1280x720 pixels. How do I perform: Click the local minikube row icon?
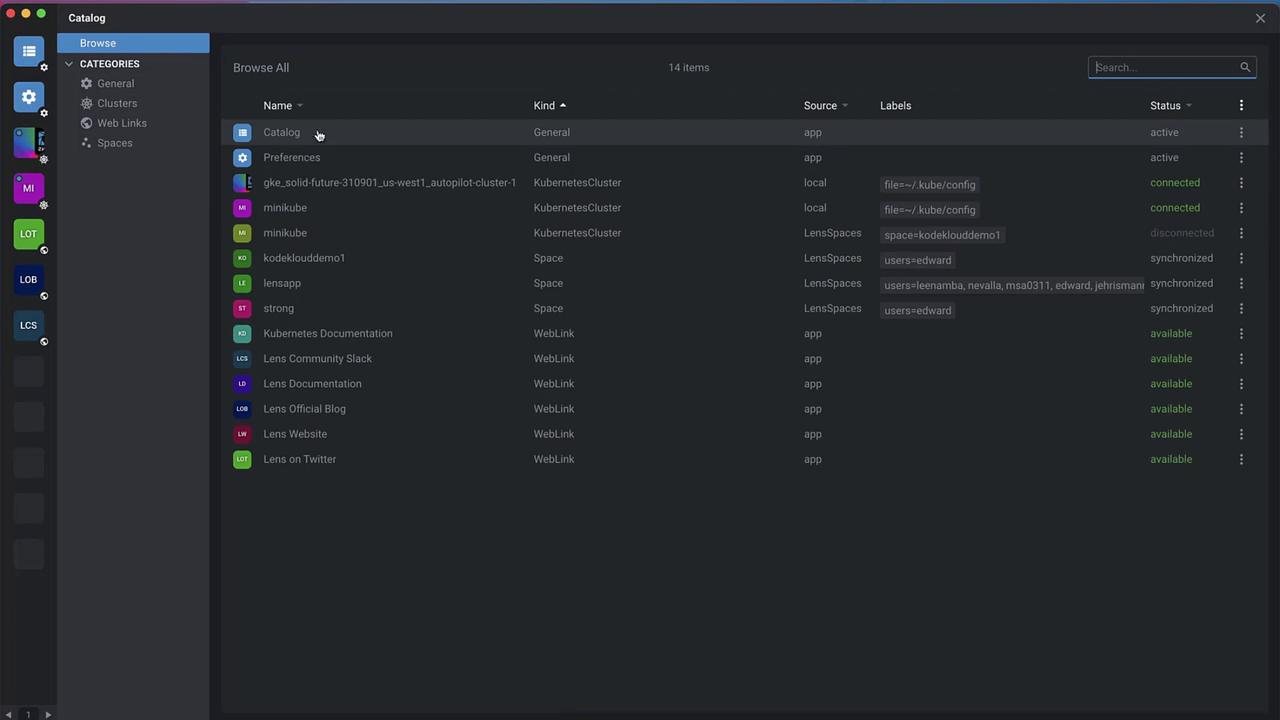click(242, 208)
